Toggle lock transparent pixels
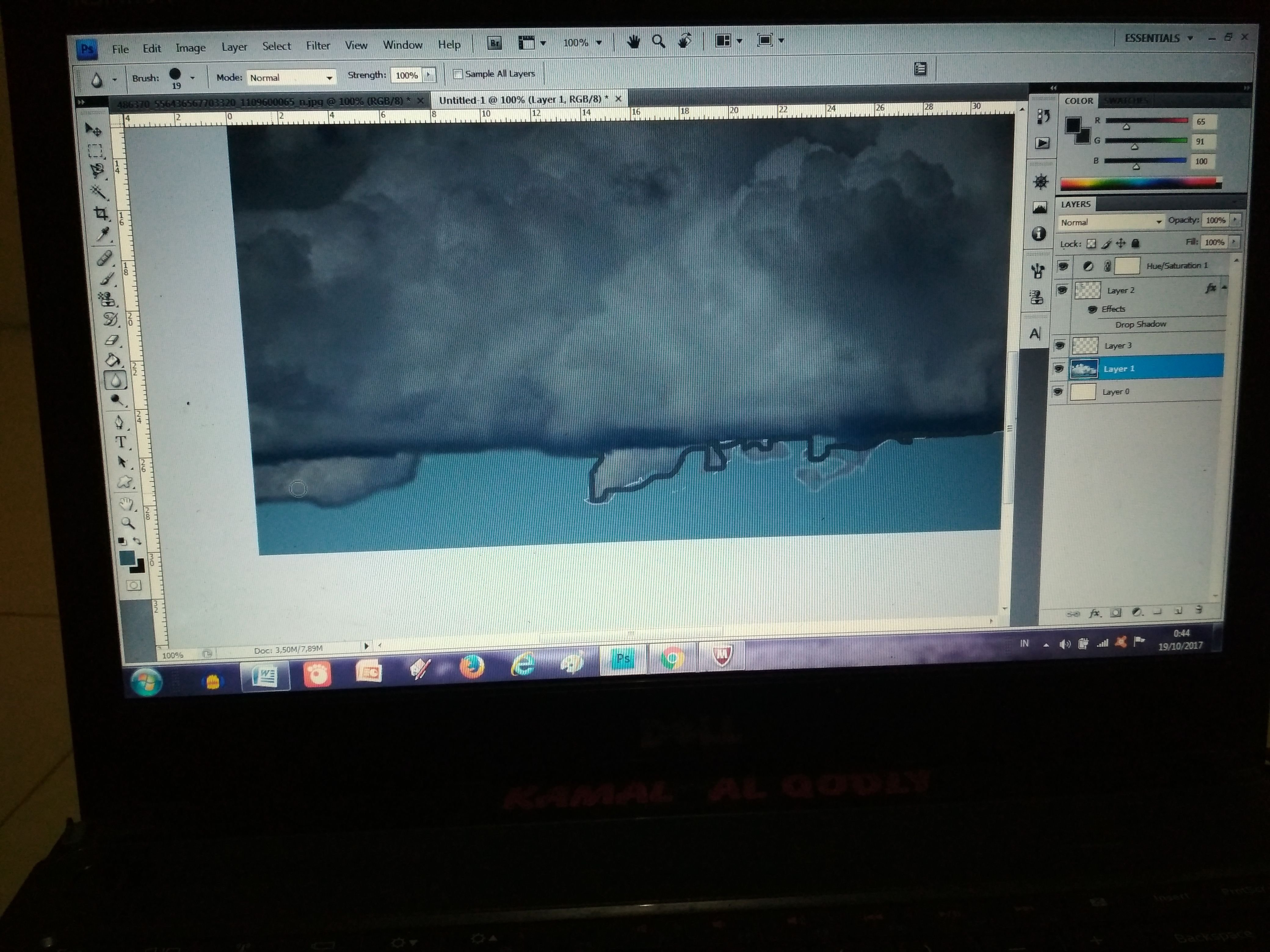1270x952 pixels. (x=1091, y=244)
